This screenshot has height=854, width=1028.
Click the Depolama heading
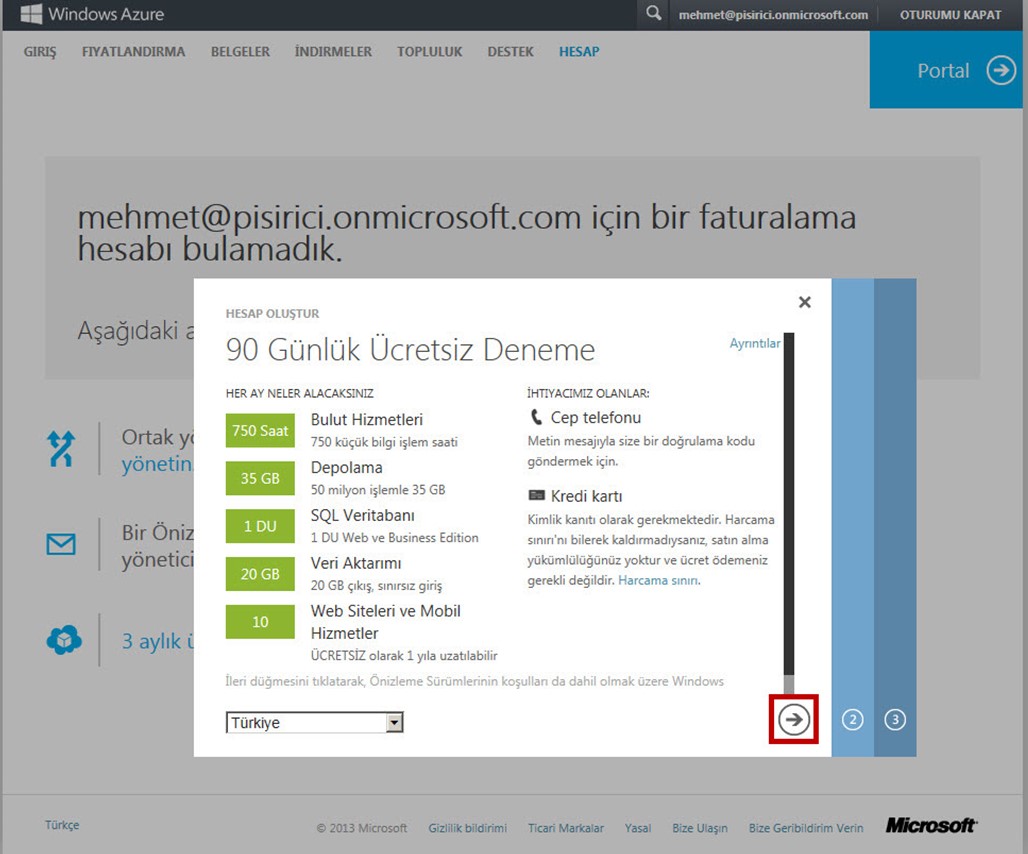point(346,467)
